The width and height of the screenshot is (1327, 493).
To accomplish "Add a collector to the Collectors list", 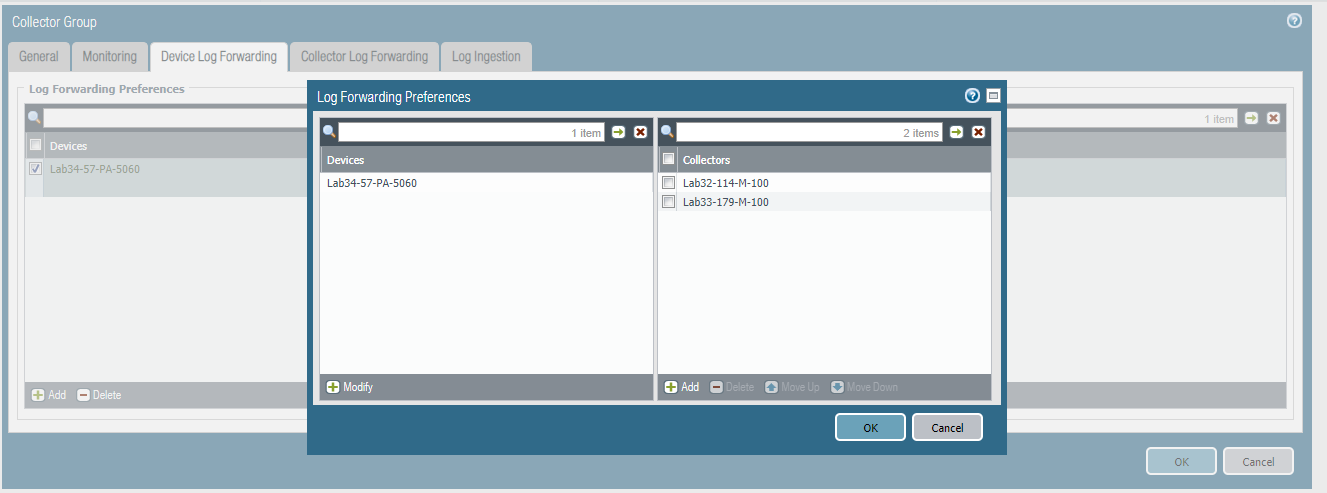I will 681,387.
